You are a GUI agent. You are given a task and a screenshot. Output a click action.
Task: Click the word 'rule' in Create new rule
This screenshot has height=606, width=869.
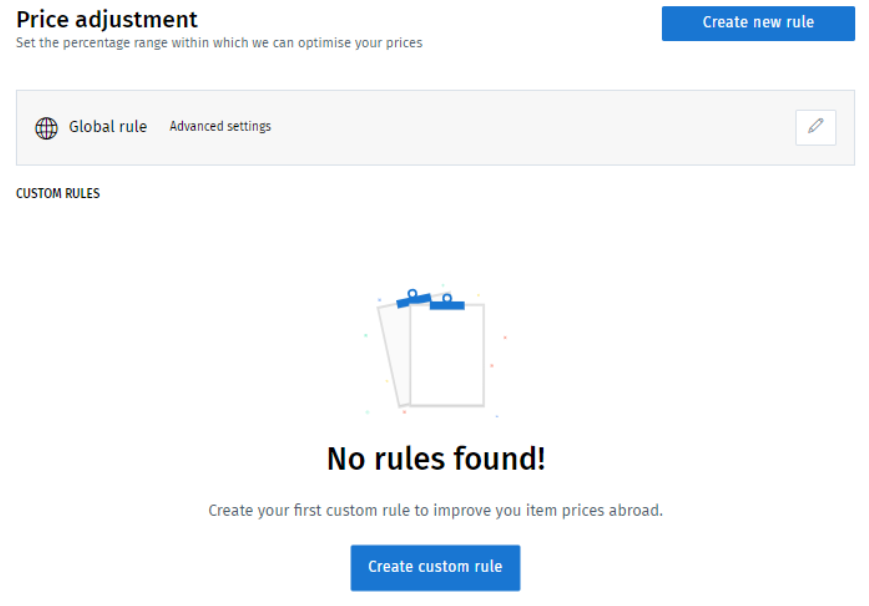(800, 22)
